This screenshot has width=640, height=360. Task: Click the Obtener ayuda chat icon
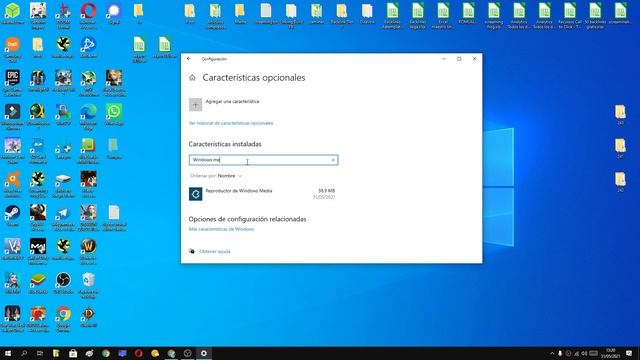pyautogui.click(x=192, y=251)
